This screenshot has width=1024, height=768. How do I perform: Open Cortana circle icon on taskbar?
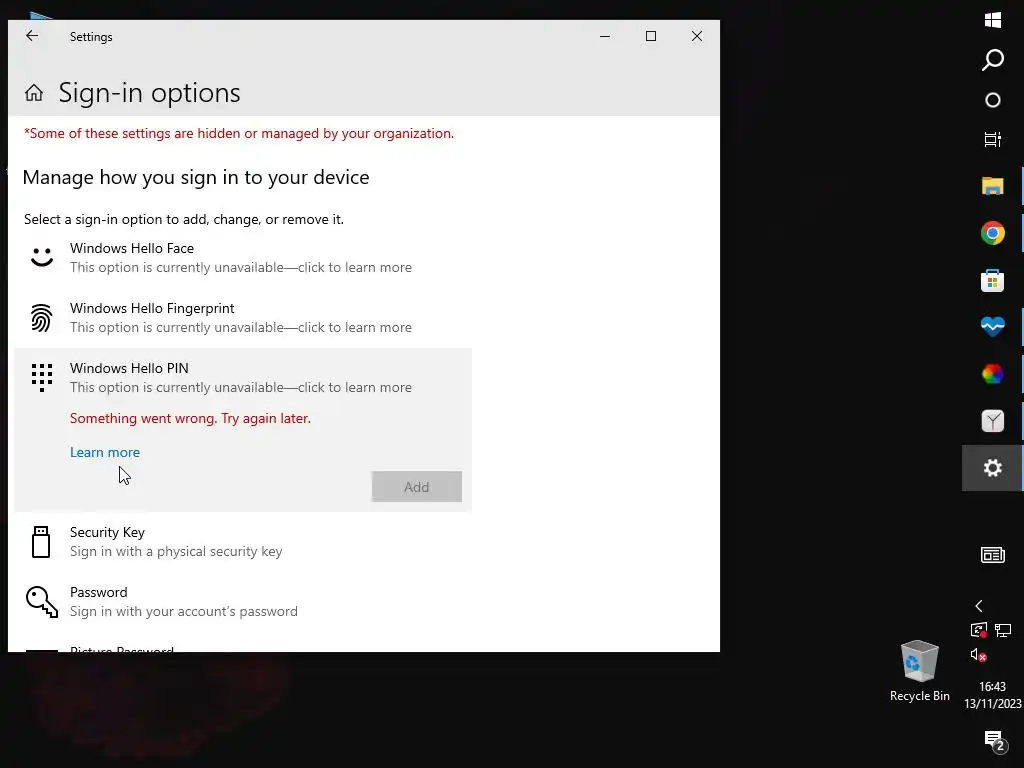coord(993,100)
